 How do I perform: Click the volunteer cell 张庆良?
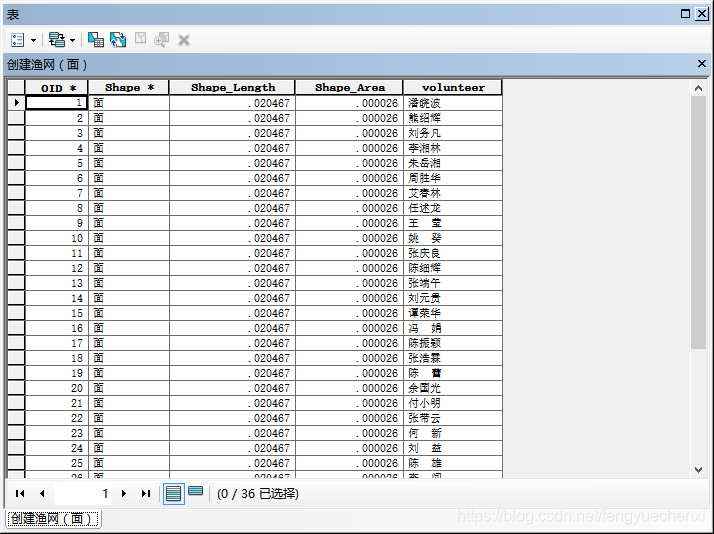coord(453,253)
